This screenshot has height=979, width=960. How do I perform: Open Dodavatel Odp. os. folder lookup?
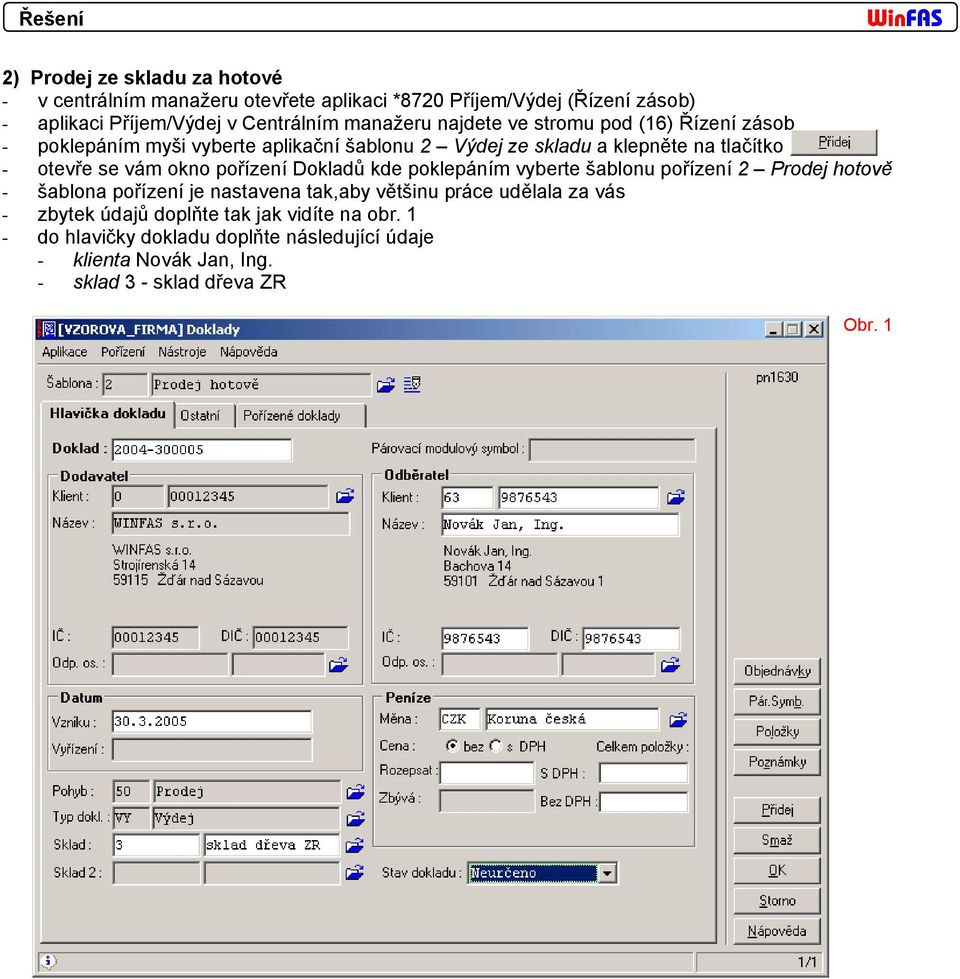click(338, 665)
